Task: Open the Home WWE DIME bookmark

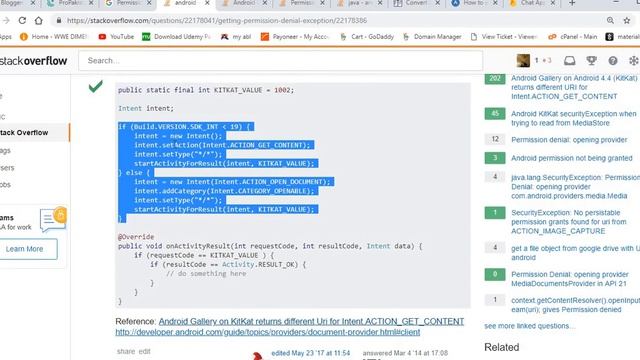Action: click(x=53, y=37)
